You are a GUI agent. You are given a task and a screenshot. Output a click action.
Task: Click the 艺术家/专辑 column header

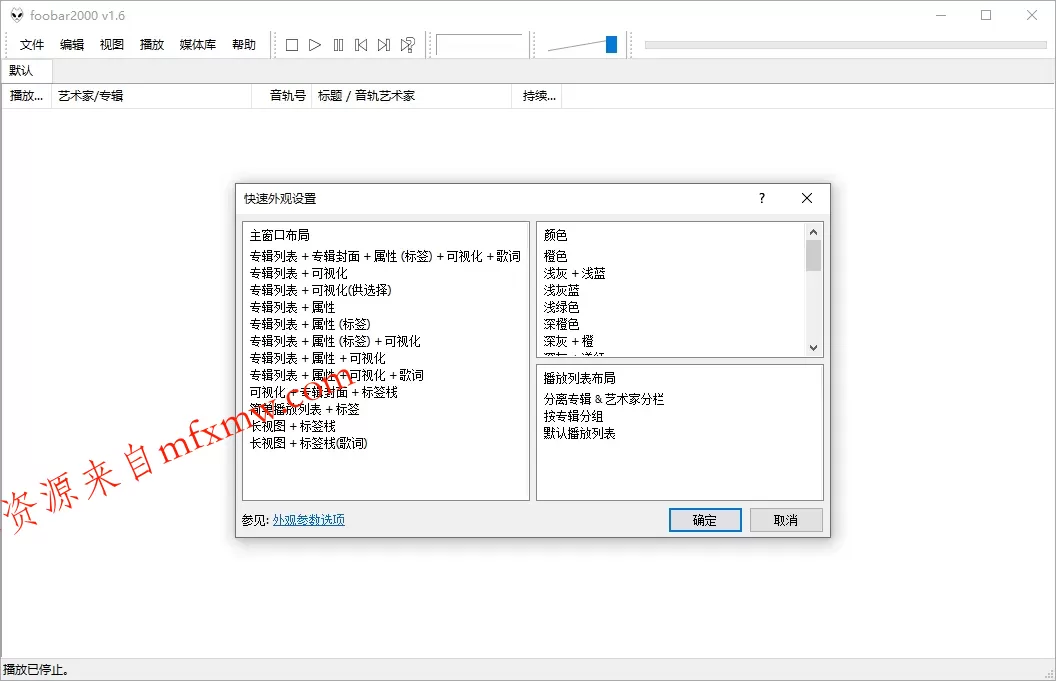click(152, 96)
